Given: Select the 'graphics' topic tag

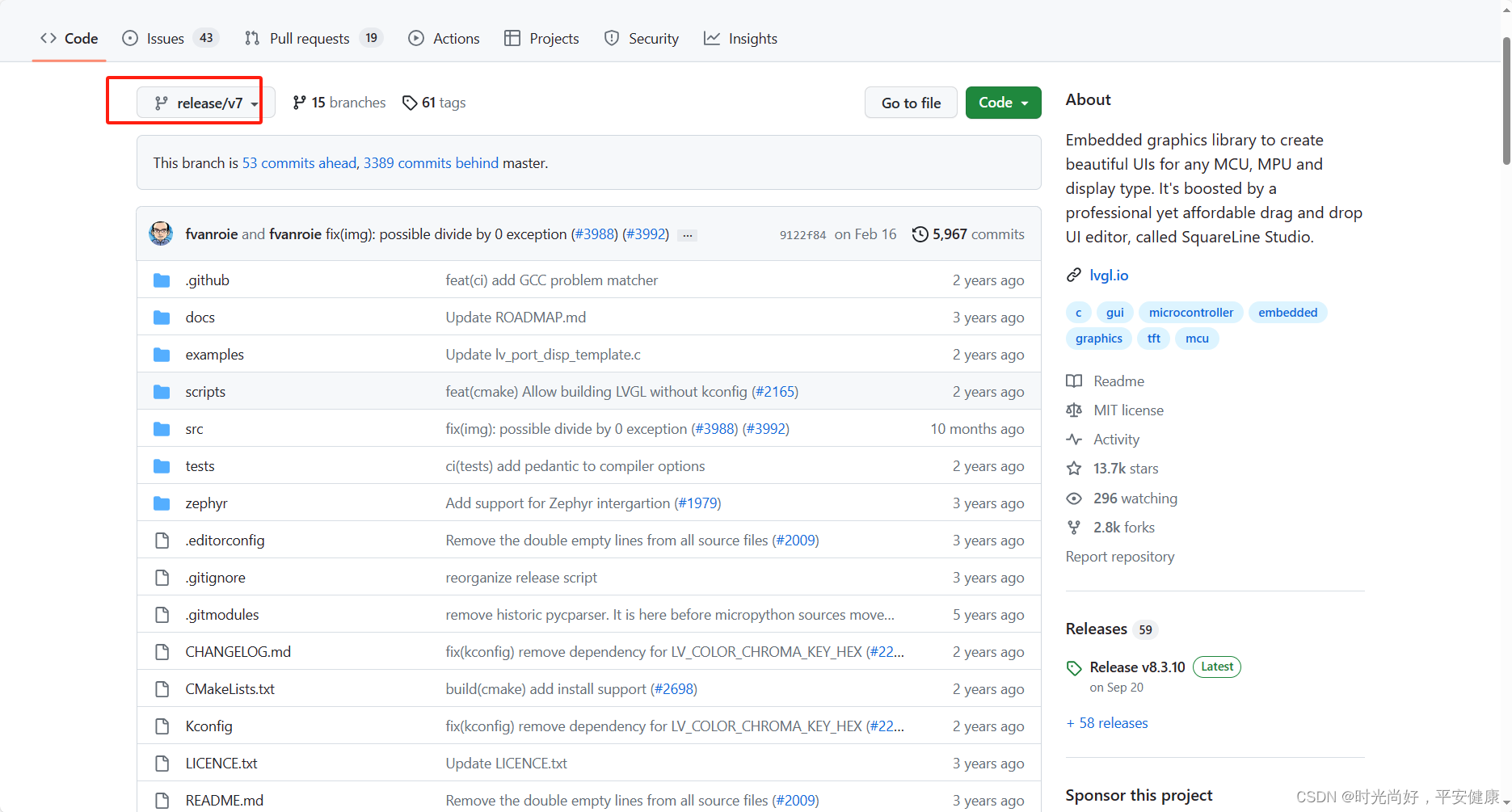Looking at the screenshot, I should click(x=1099, y=339).
